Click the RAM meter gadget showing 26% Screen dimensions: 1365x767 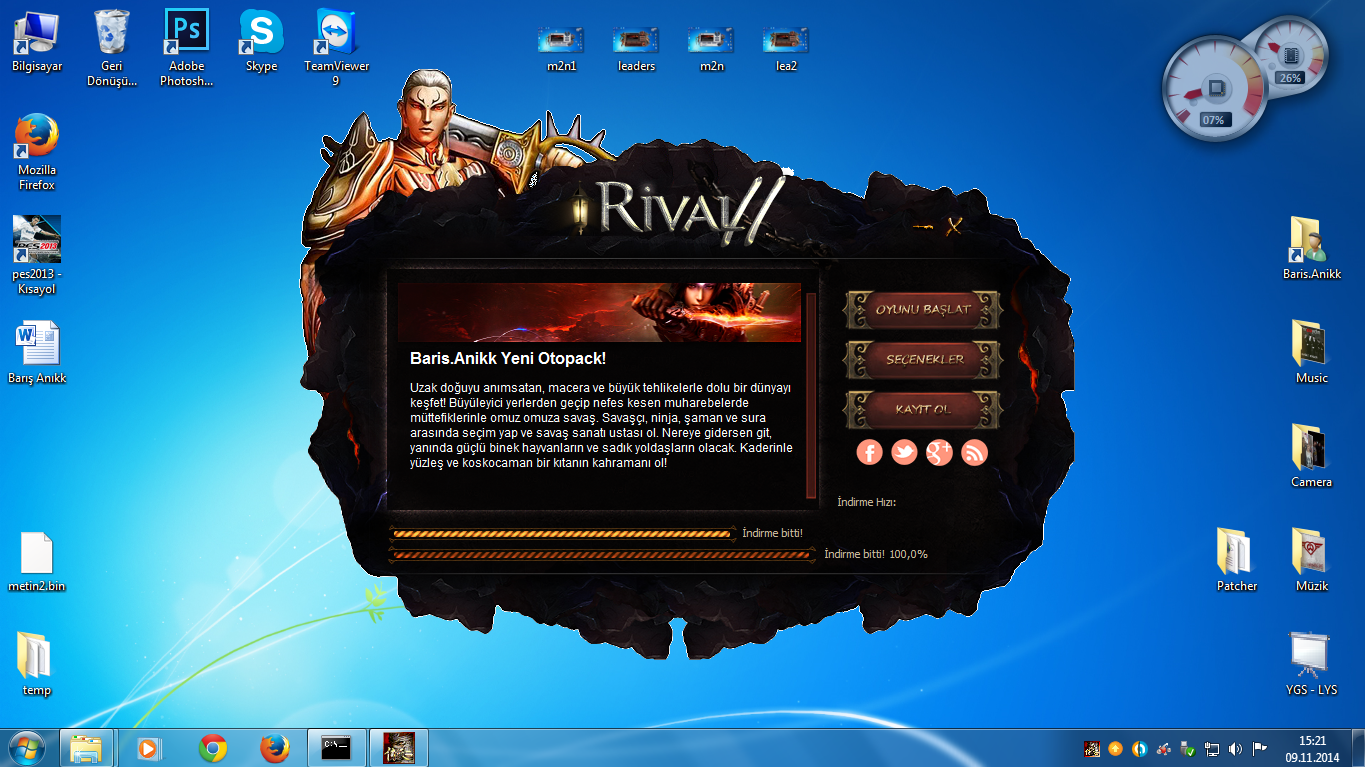pyautogui.click(x=1291, y=55)
